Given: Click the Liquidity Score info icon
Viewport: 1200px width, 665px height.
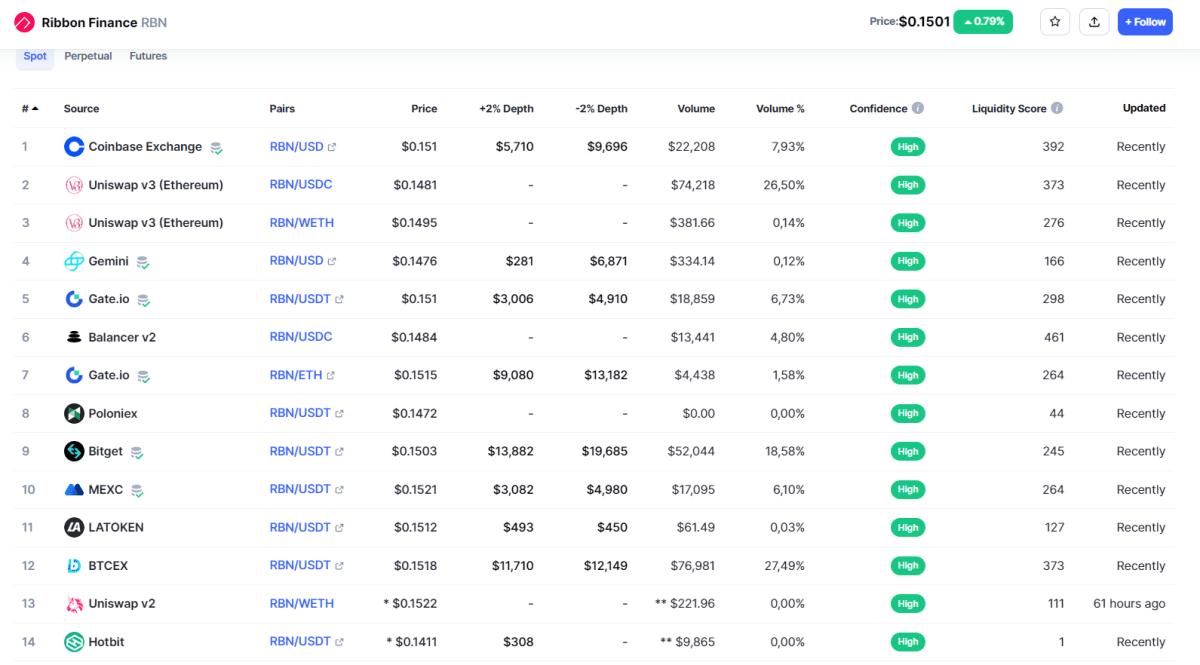Looking at the screenshot, I should click(1058, 107).
